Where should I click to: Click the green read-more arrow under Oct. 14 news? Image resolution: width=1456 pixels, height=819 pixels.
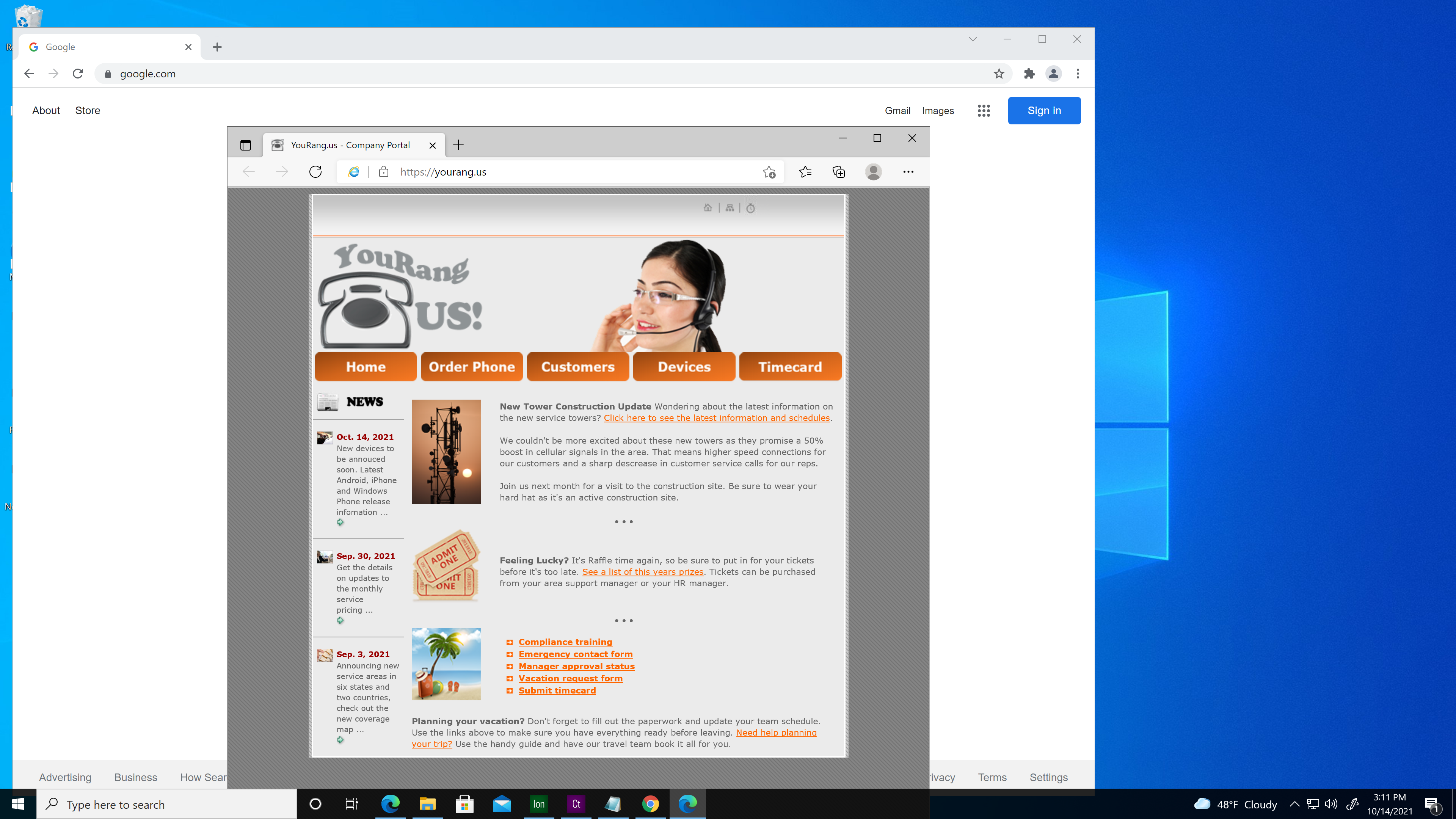pos(340,522)
